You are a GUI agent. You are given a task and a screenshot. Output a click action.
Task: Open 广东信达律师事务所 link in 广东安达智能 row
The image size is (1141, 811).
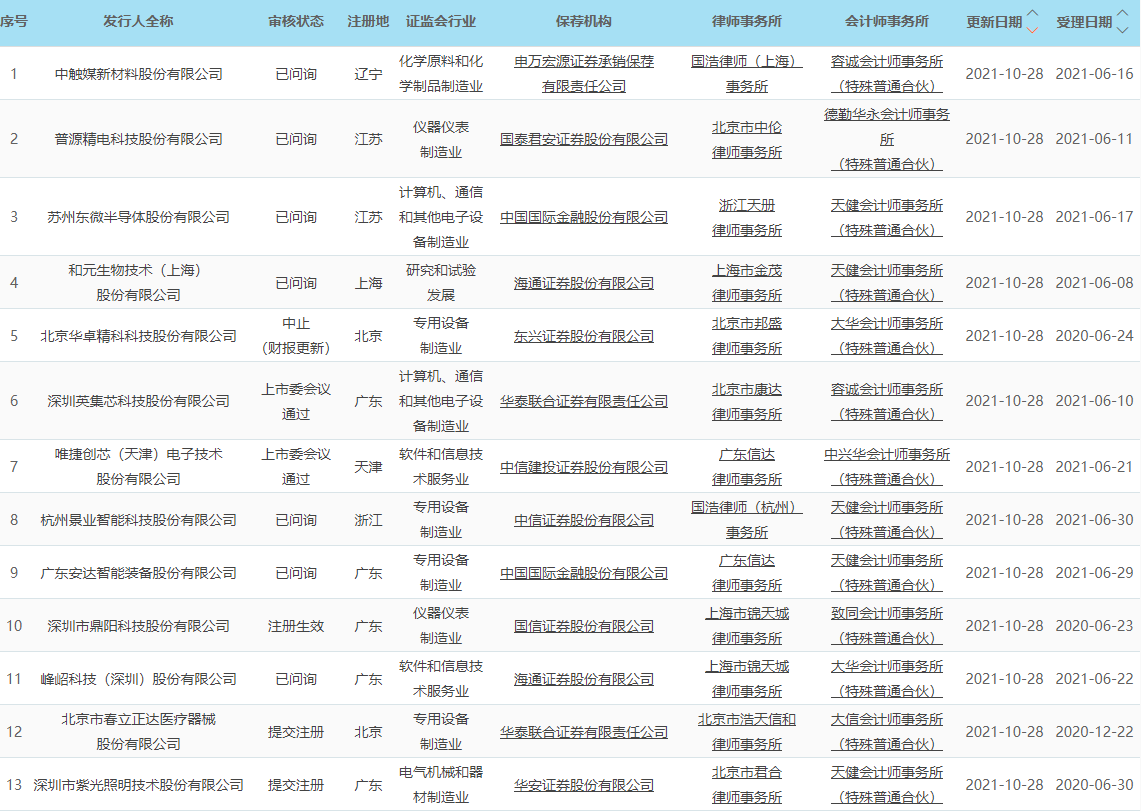pyautogui.click(x=747, y=572)
